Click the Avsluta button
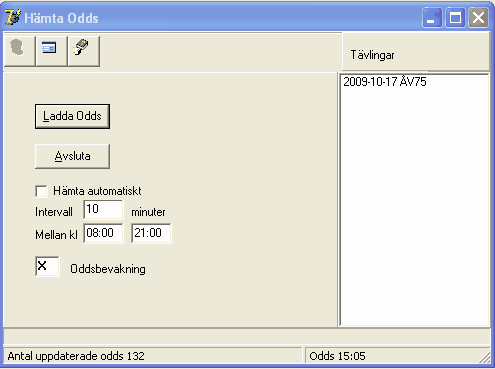Screen dimensions: 495x369 point(72,156)
